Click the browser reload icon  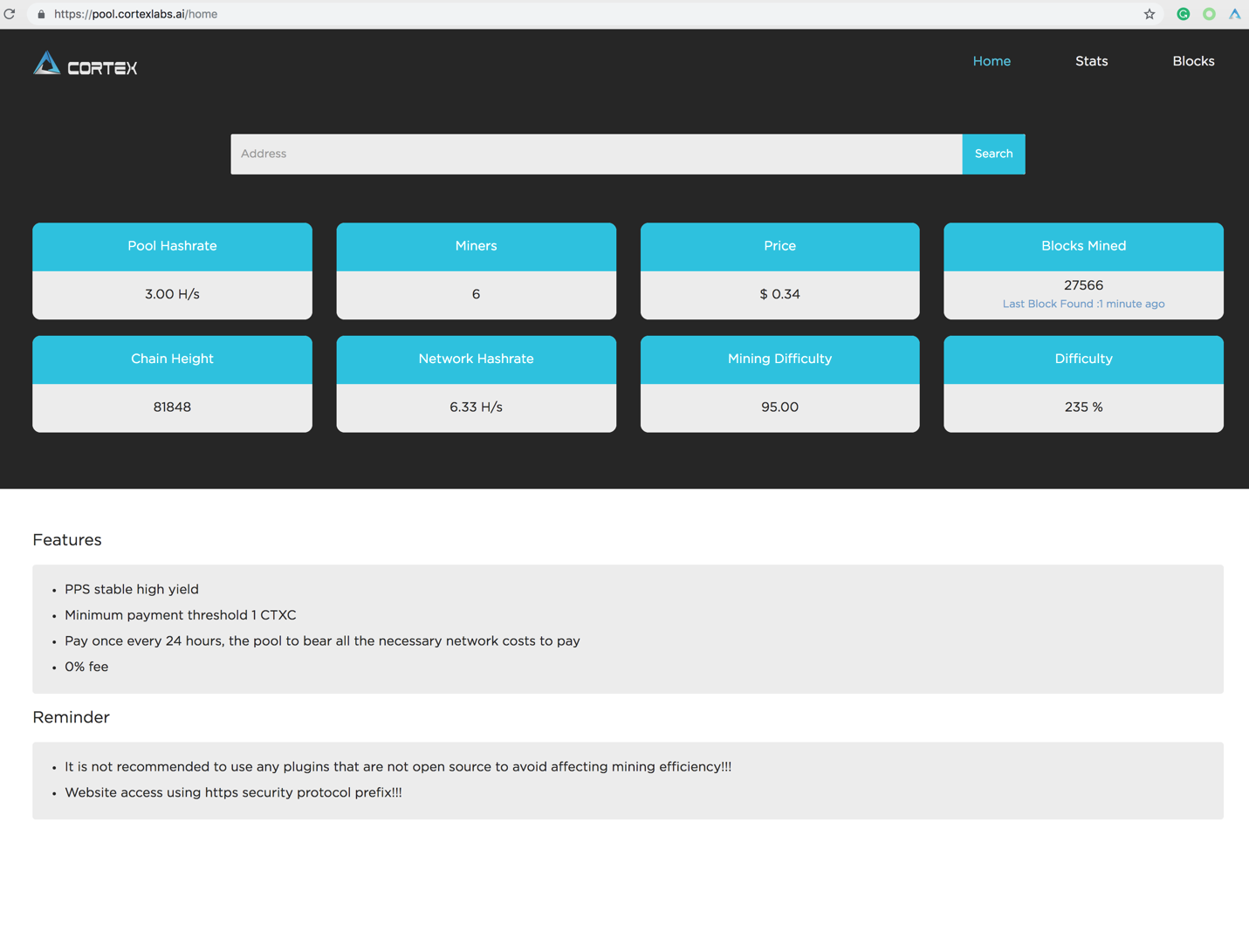(10, 14)
